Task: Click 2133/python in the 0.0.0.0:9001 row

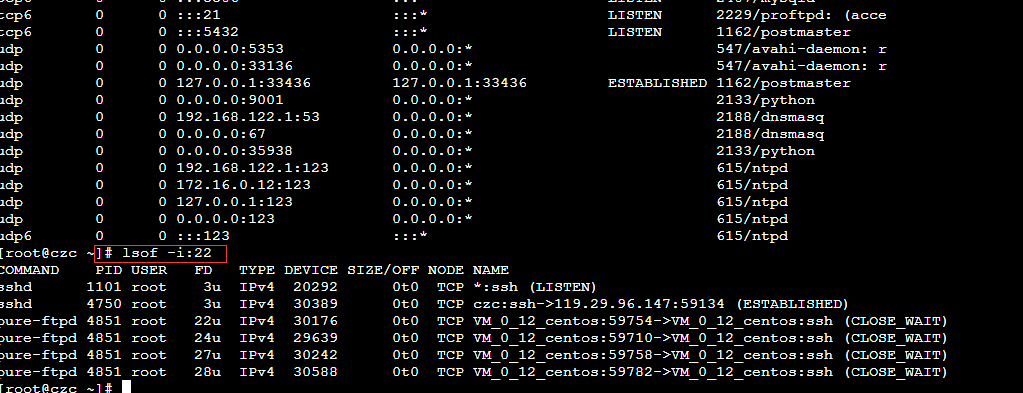Action: (765, 100)
